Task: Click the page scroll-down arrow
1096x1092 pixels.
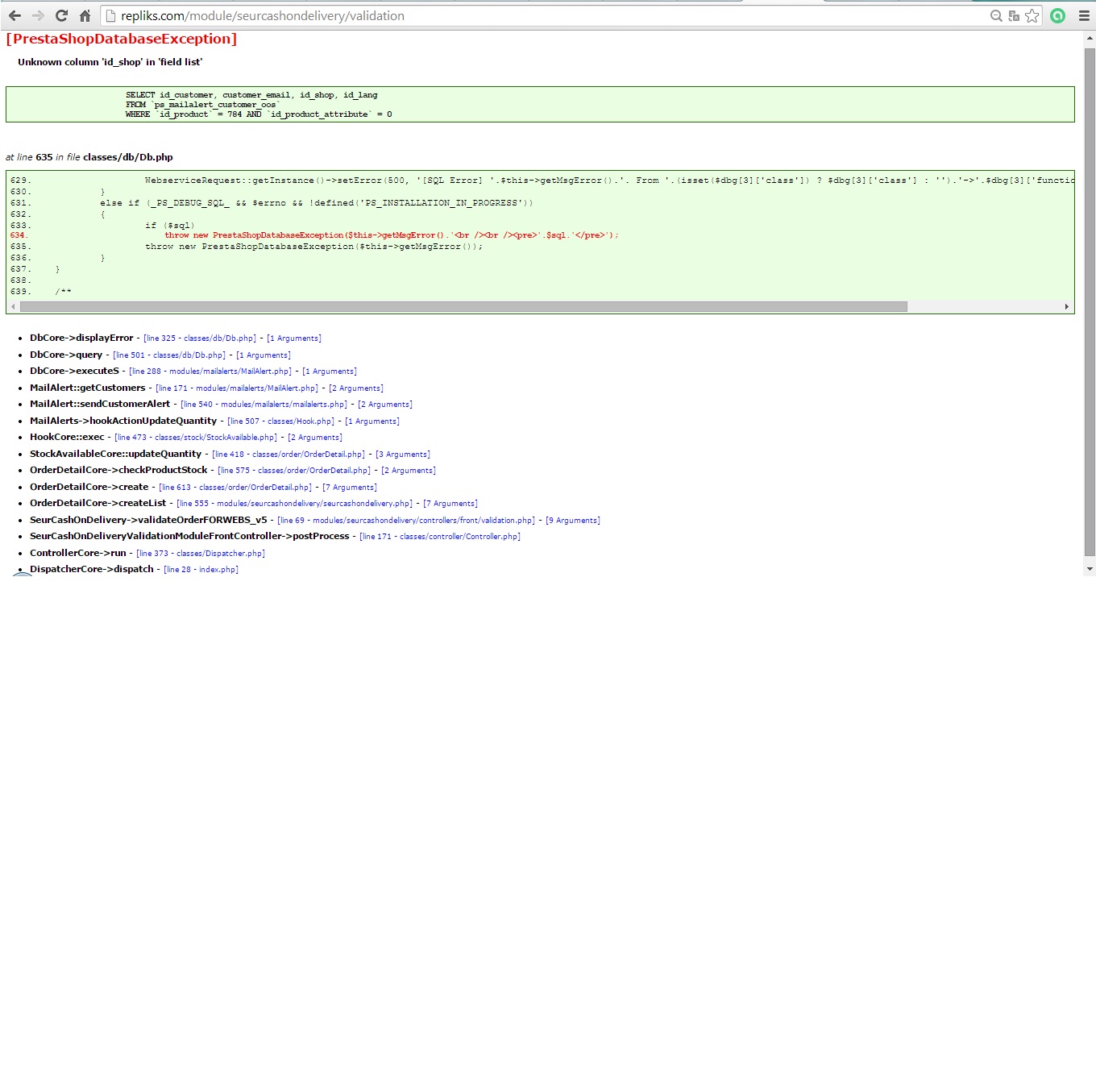Action: (x=1090, y=569)
